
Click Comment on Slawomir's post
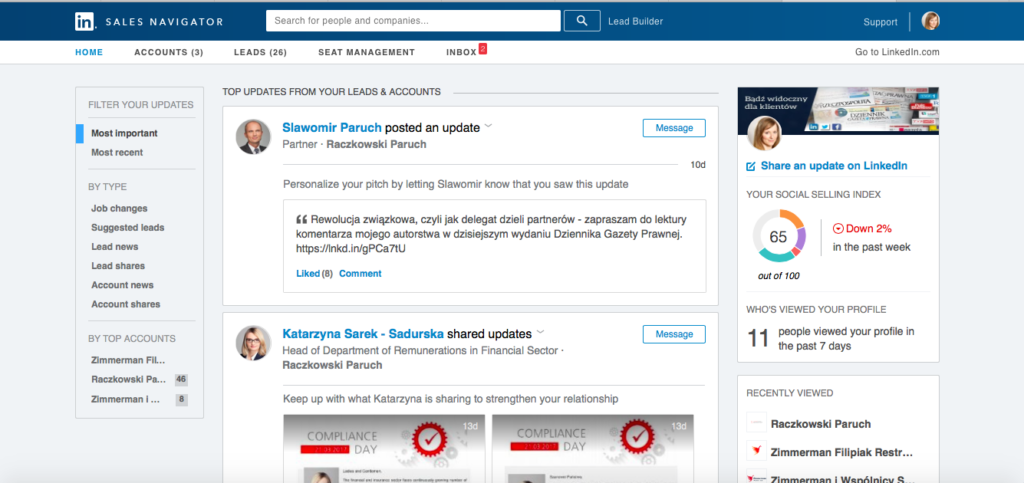point(360,273)
